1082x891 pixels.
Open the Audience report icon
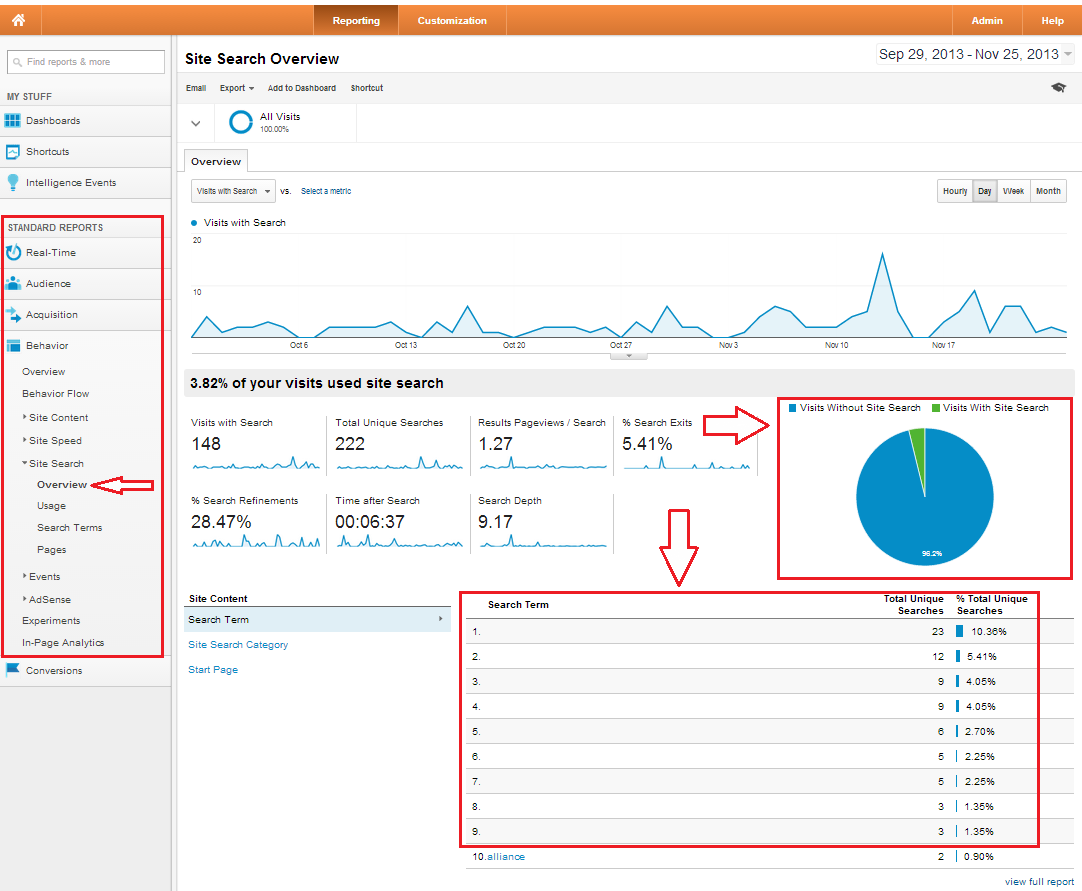tap(13, 283)
